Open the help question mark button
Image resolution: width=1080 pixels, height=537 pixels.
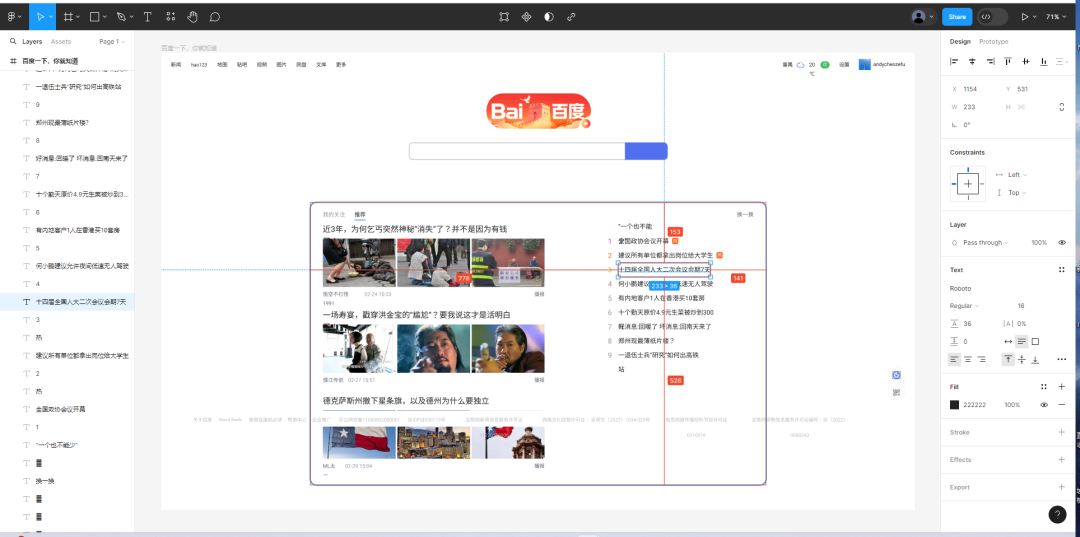tap(1057, 514)
